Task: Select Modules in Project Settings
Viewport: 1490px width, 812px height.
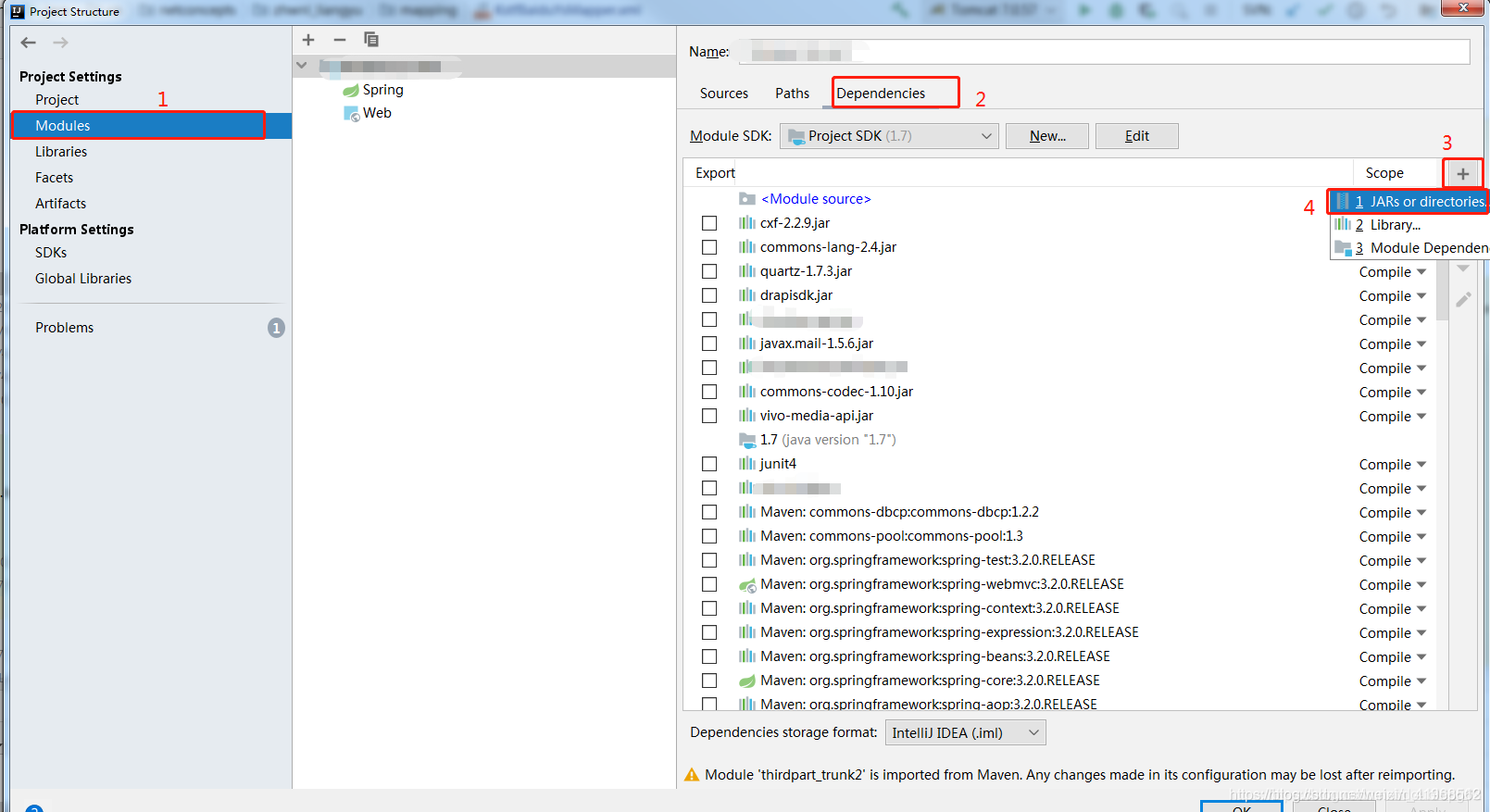Action: tap(152, 126)
